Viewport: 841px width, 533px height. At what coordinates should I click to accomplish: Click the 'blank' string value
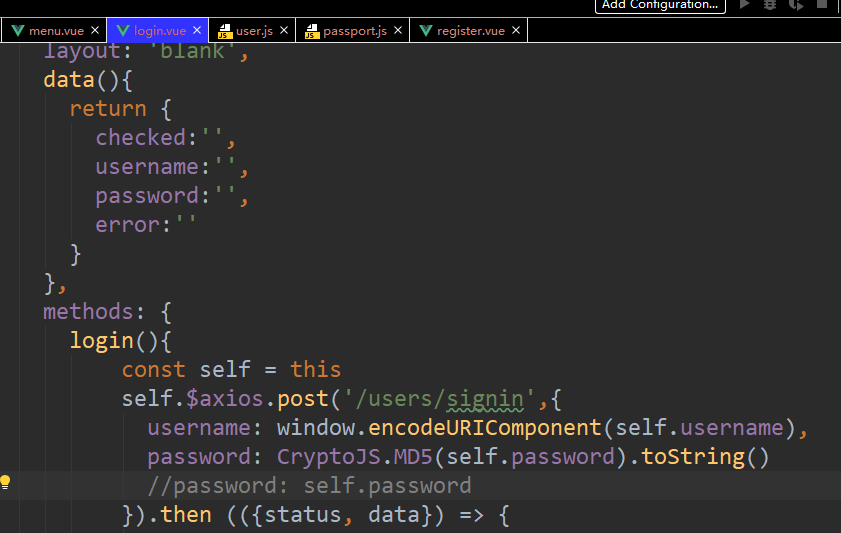[192, 51]
